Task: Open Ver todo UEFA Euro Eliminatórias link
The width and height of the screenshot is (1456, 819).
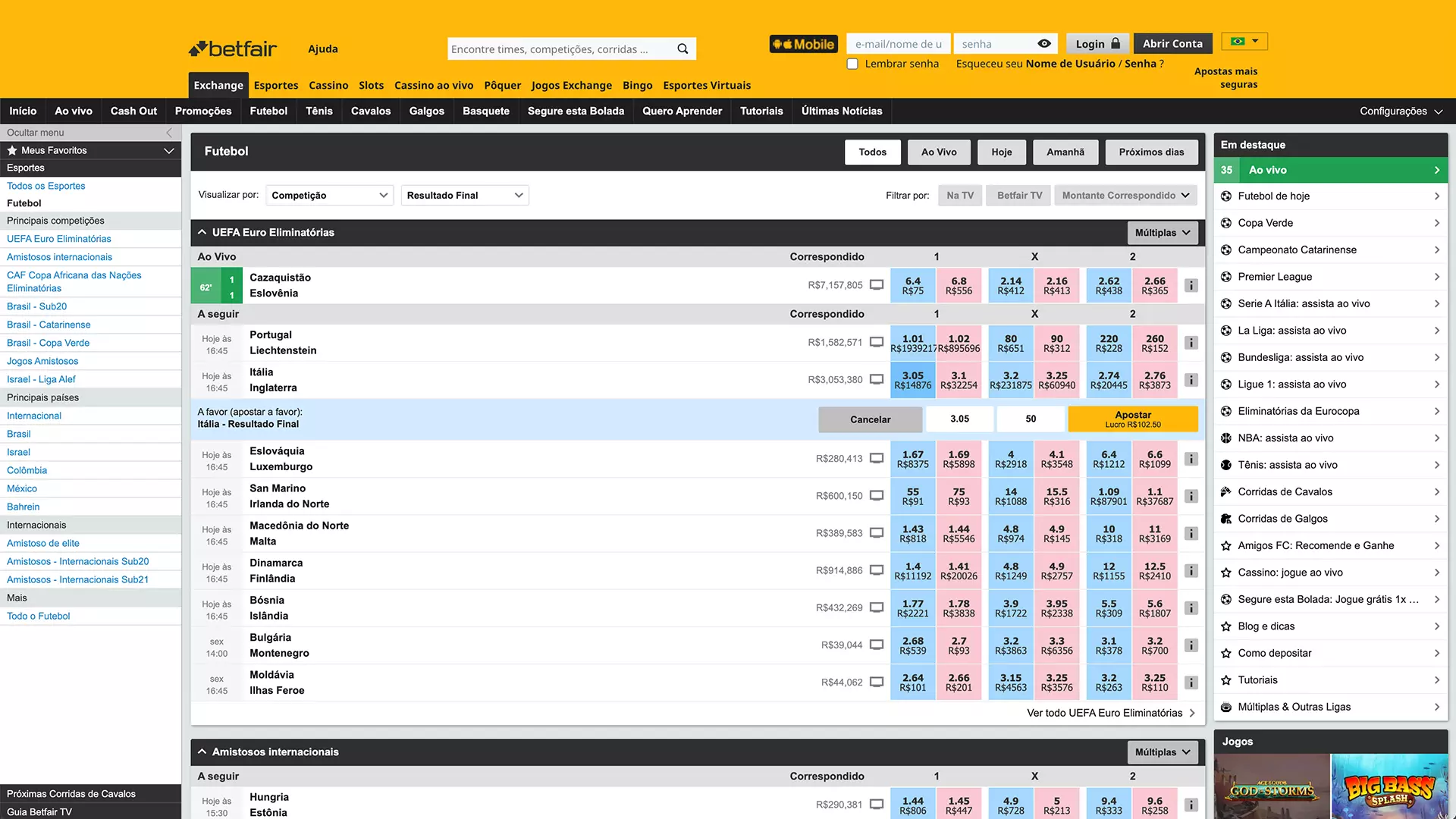Action: pos(1111,714)
